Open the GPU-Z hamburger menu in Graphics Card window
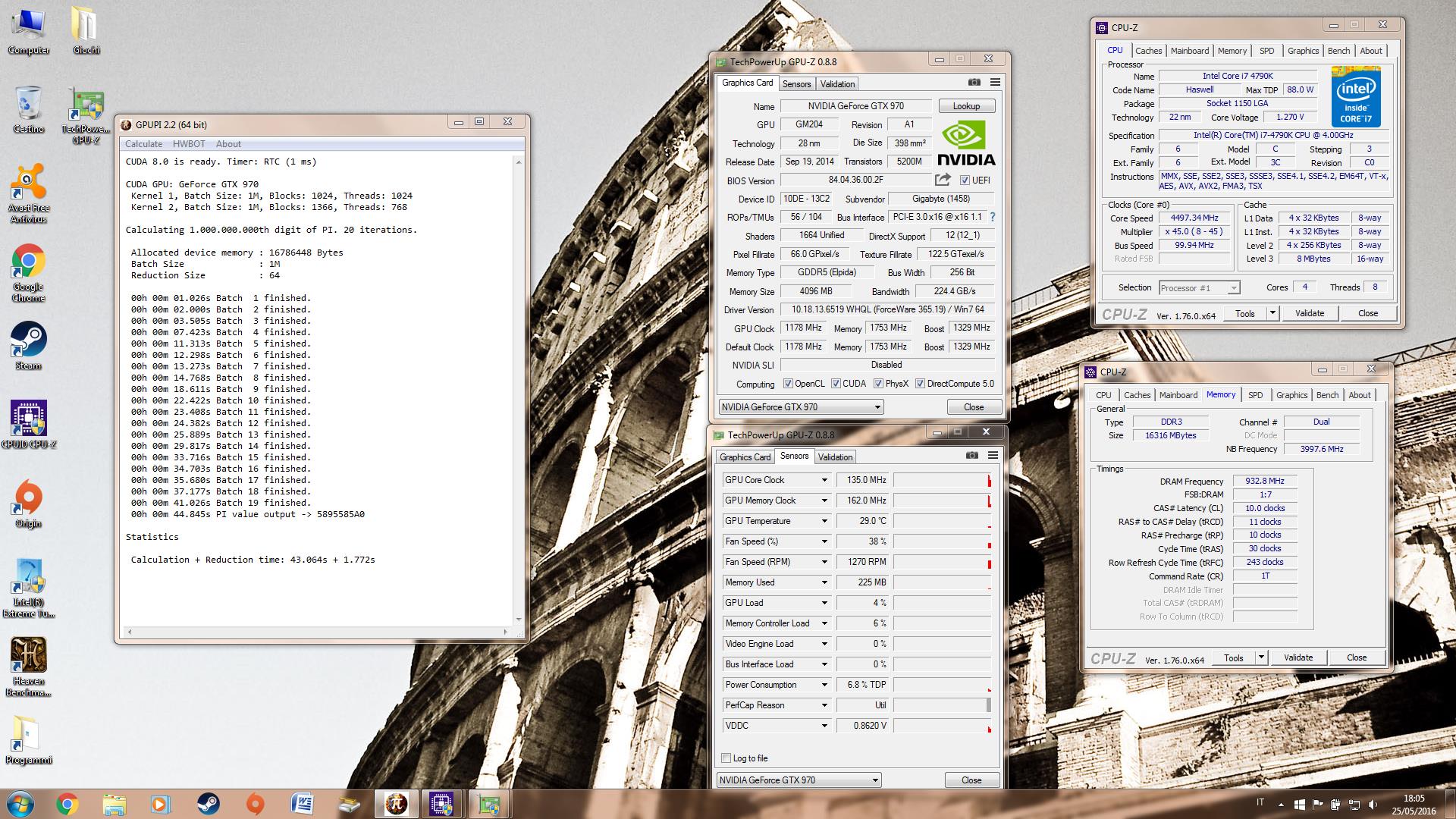This screenshot has width=1456, height=819. coord(995,82)
